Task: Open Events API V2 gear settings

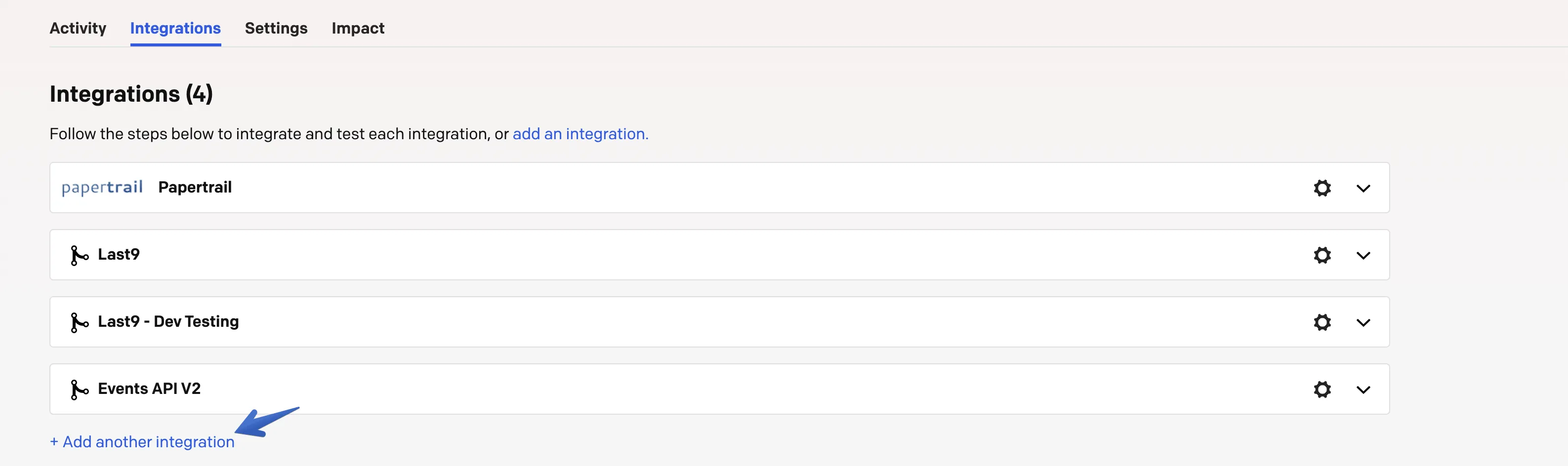Action: (x=1321, y=389)
